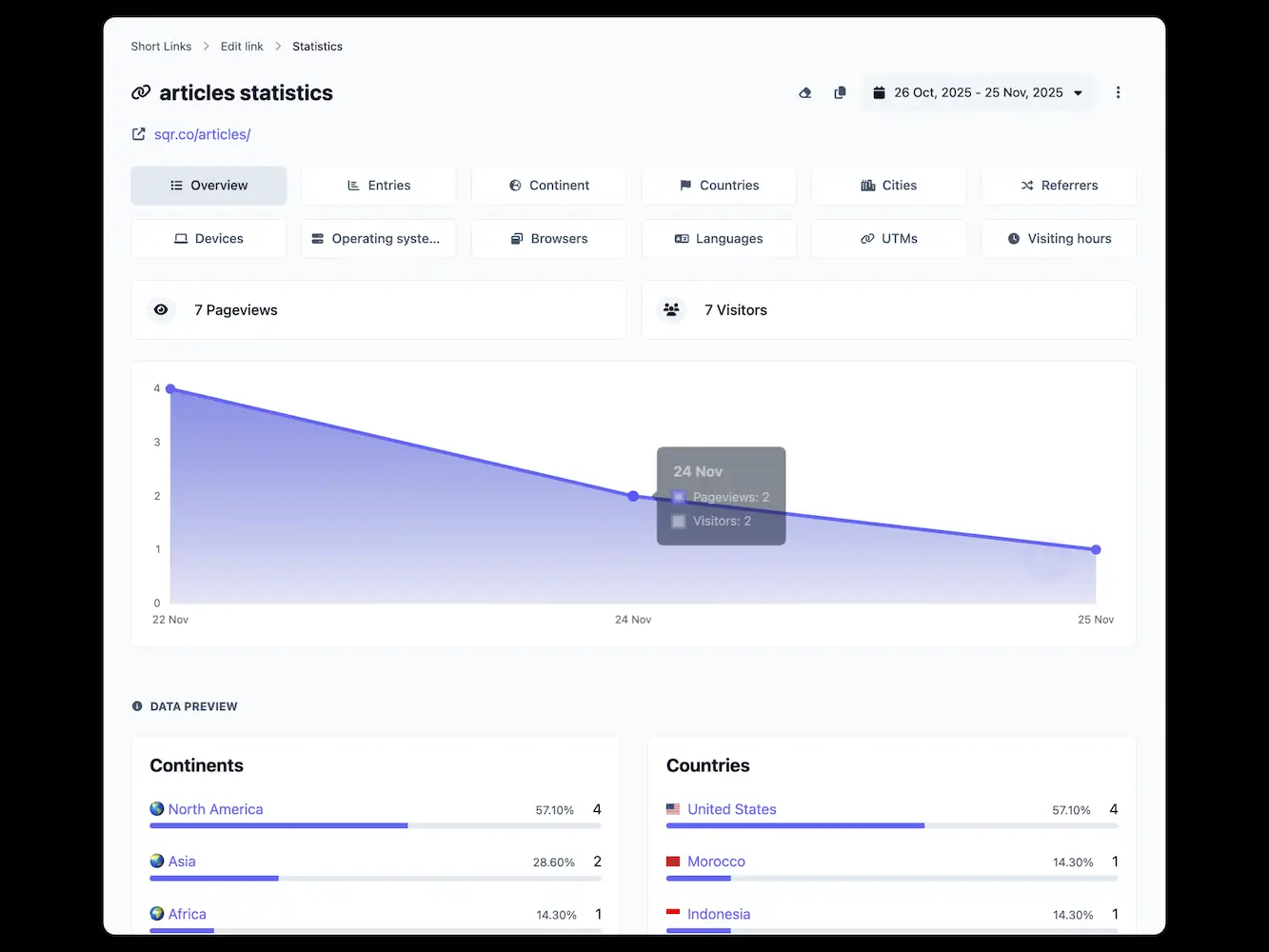Click the copy icon beside date range

[x=840, y=93]
